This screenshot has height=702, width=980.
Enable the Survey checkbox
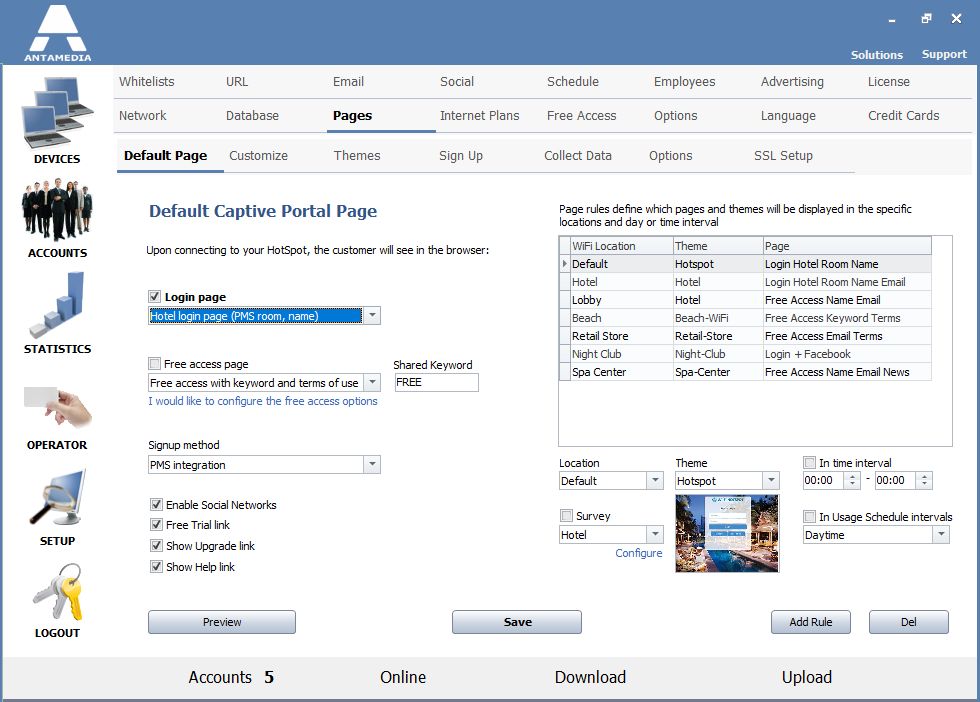566,516
